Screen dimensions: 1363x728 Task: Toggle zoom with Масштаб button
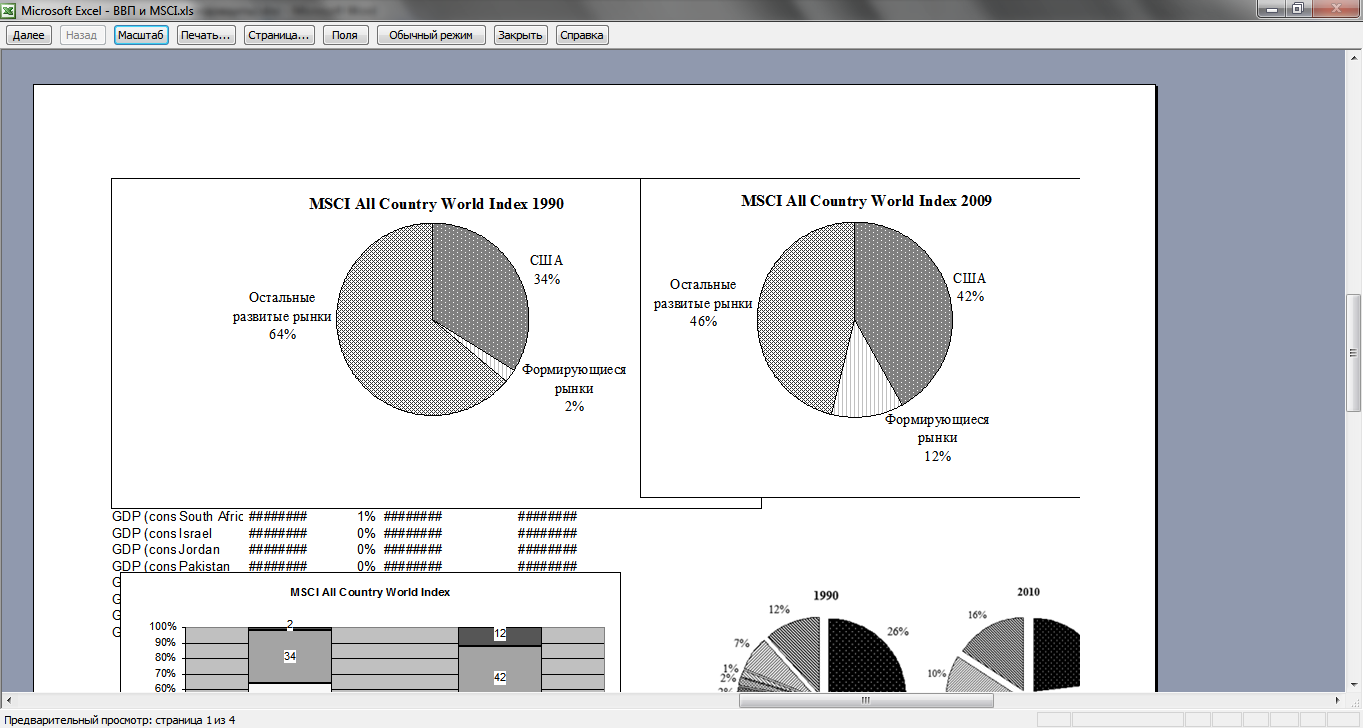(141, 35)
